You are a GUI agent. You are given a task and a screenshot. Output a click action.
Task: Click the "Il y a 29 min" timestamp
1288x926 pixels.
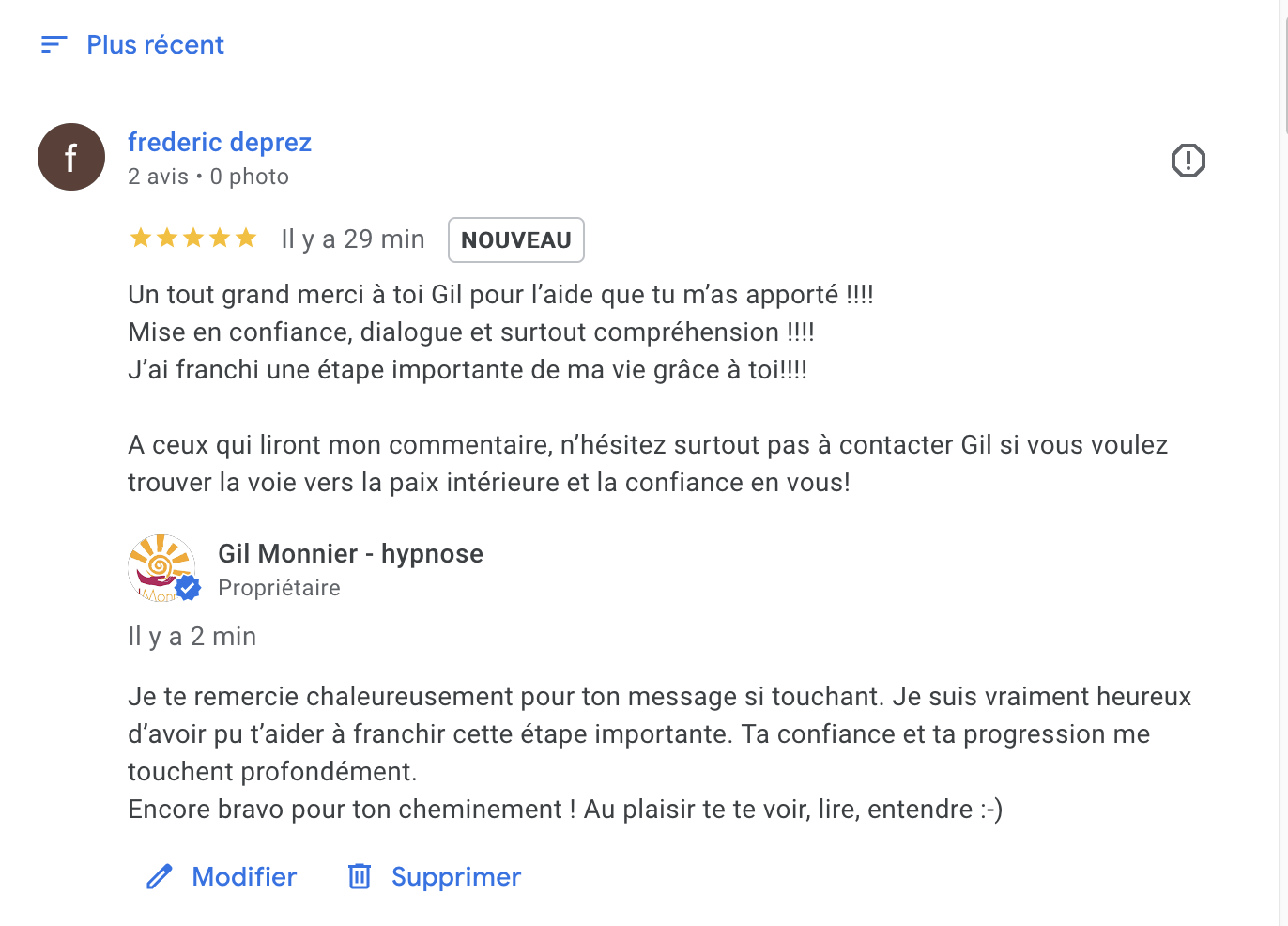[353, 239]
